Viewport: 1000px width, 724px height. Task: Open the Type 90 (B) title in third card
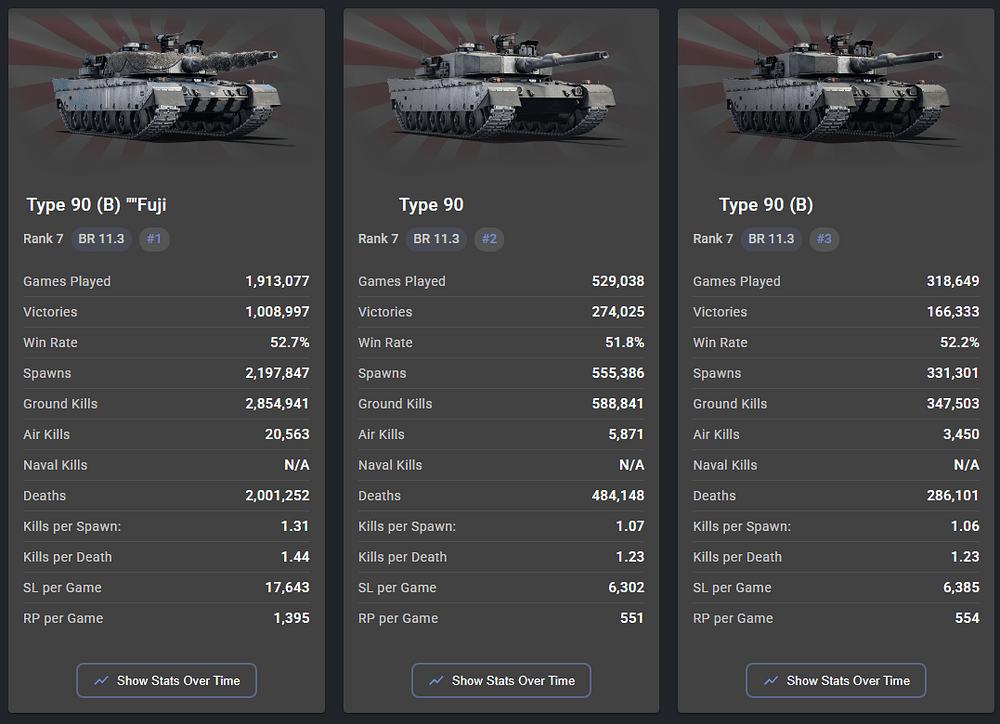pos(766,205)
